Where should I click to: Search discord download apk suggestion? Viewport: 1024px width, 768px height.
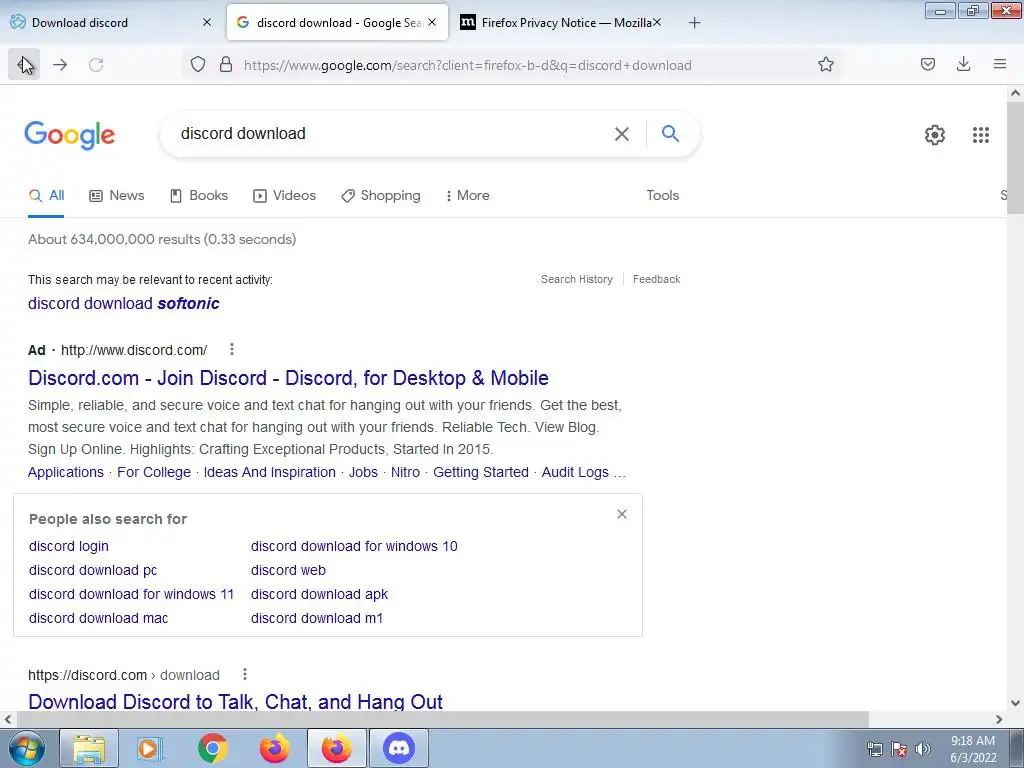[x=319, y=594]
